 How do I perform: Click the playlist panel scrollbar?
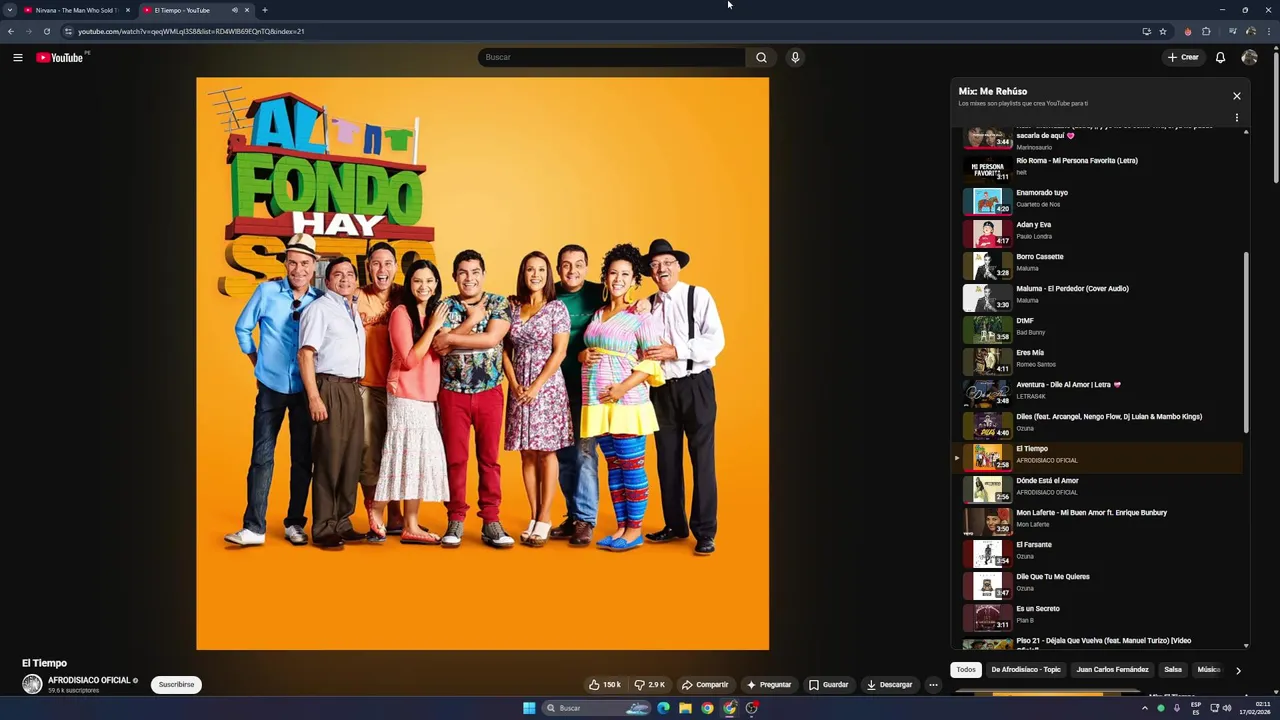1246,342
